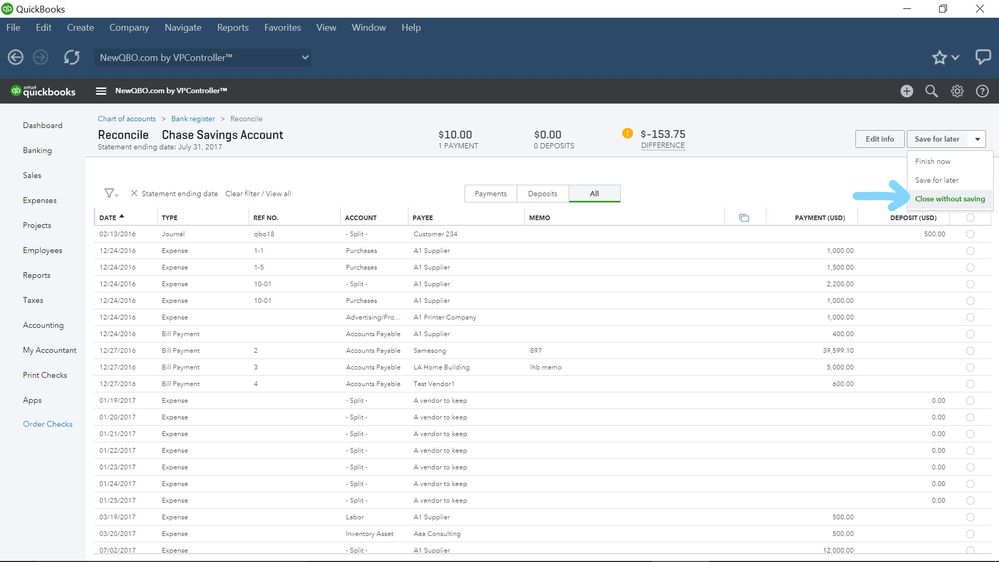Open My Accountant in the sidebar
This screenshot has width=999, height=562.
coord(50,350)
